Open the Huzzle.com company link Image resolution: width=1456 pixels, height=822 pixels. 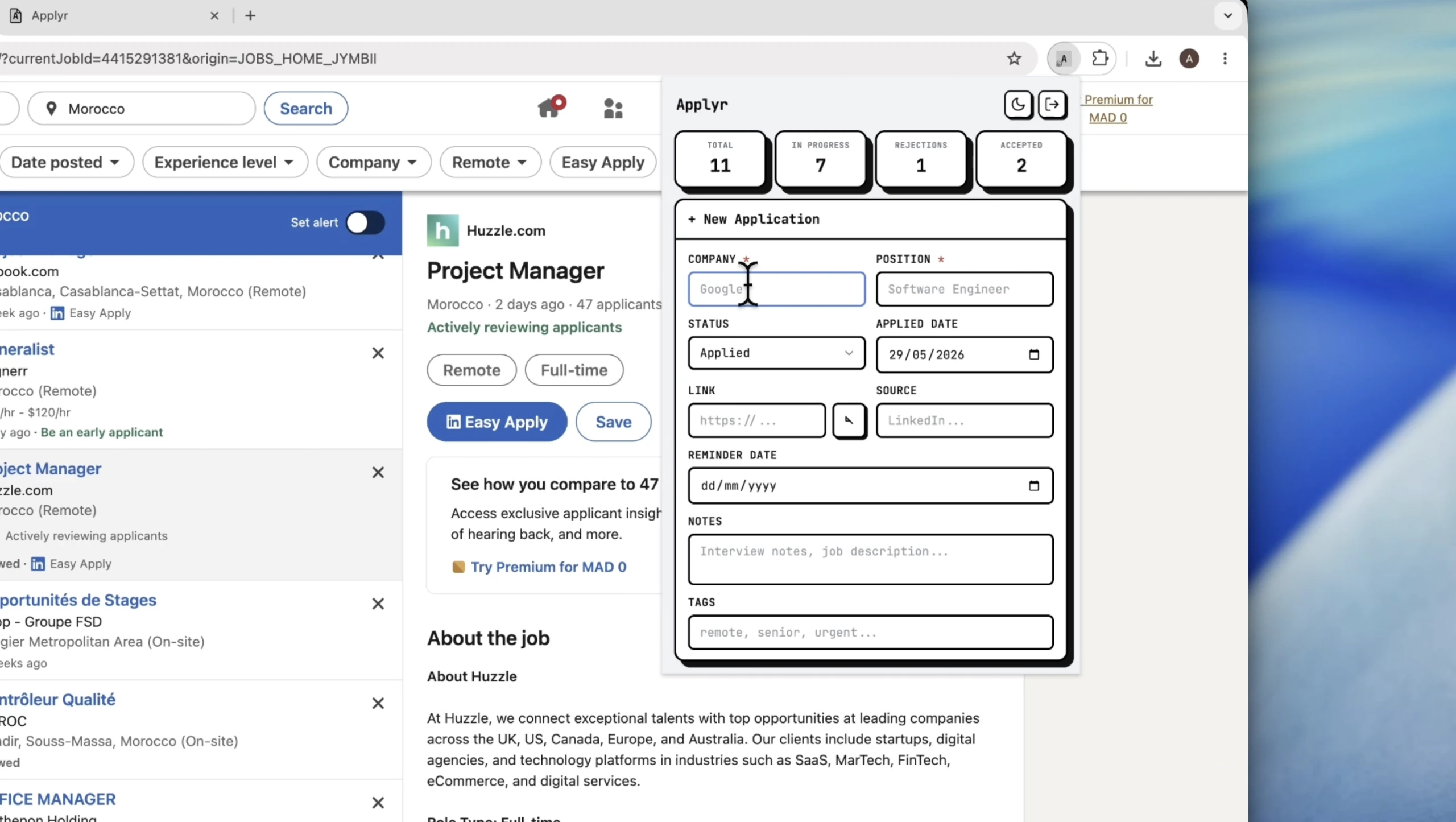coord(506,230)
